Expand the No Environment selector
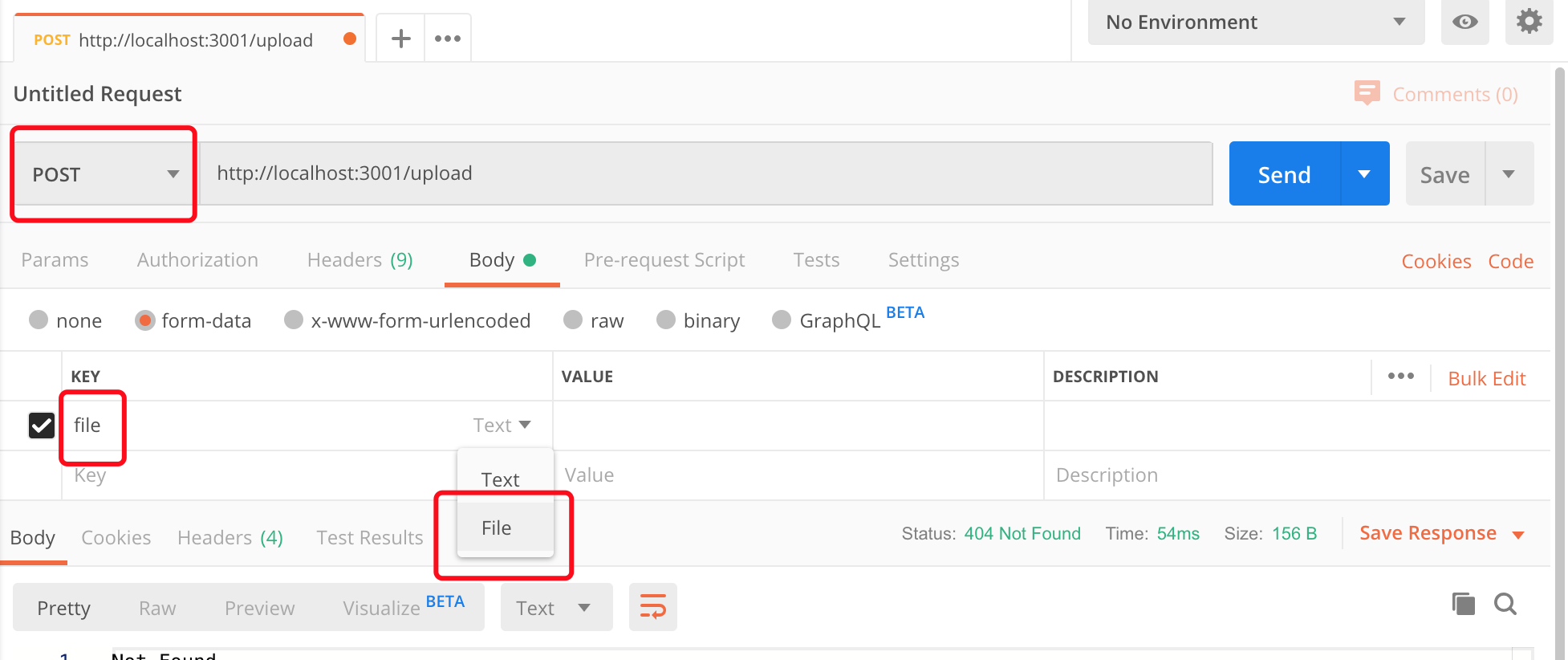This screenshot has width=1568, height=660. pyautogui.click(x=1255, y=22)
